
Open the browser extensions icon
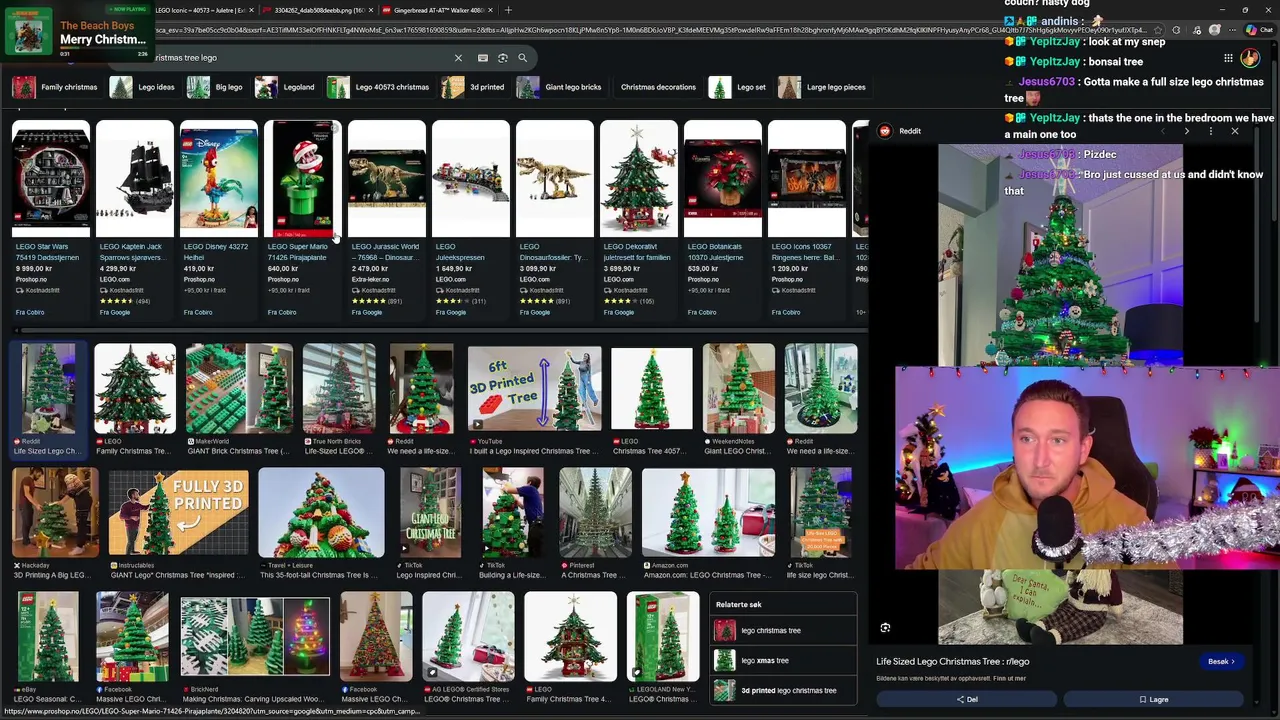tap(1176, 30)
